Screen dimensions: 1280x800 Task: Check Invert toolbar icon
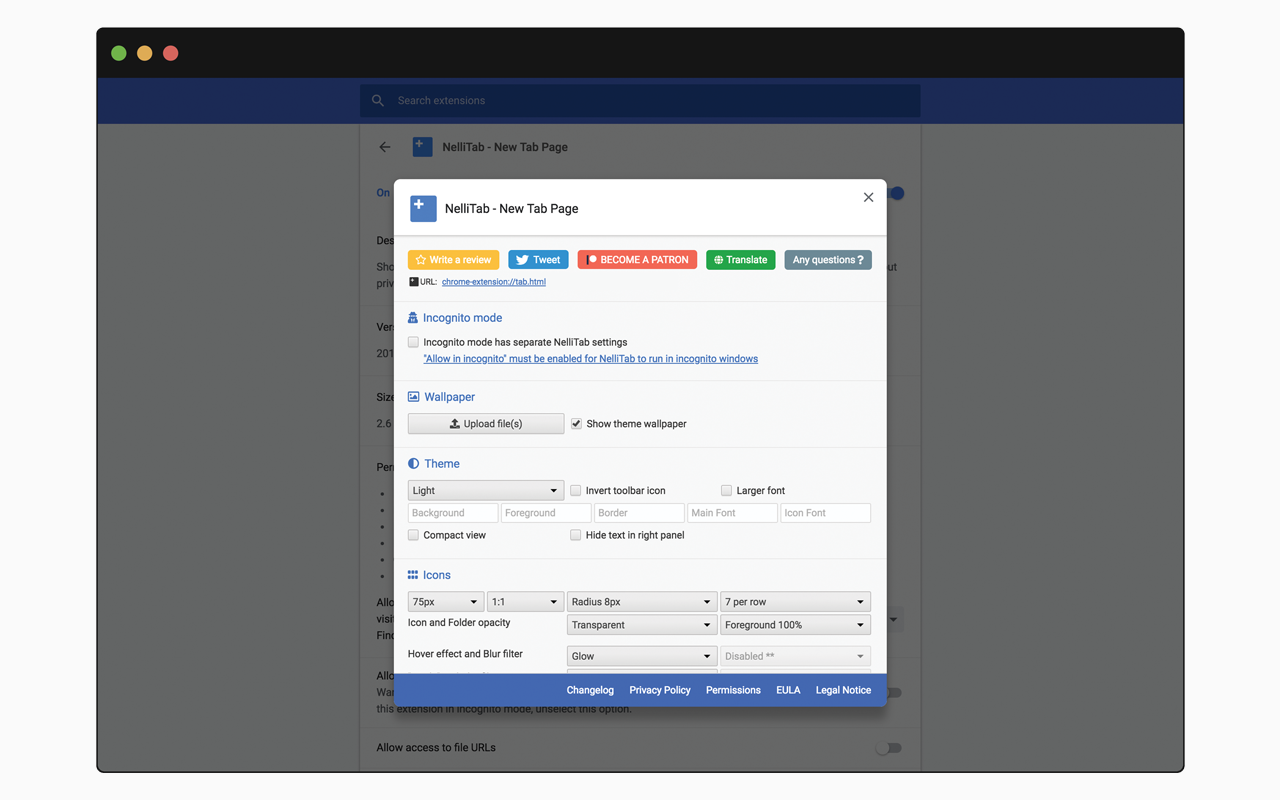[x=576, y=491]
